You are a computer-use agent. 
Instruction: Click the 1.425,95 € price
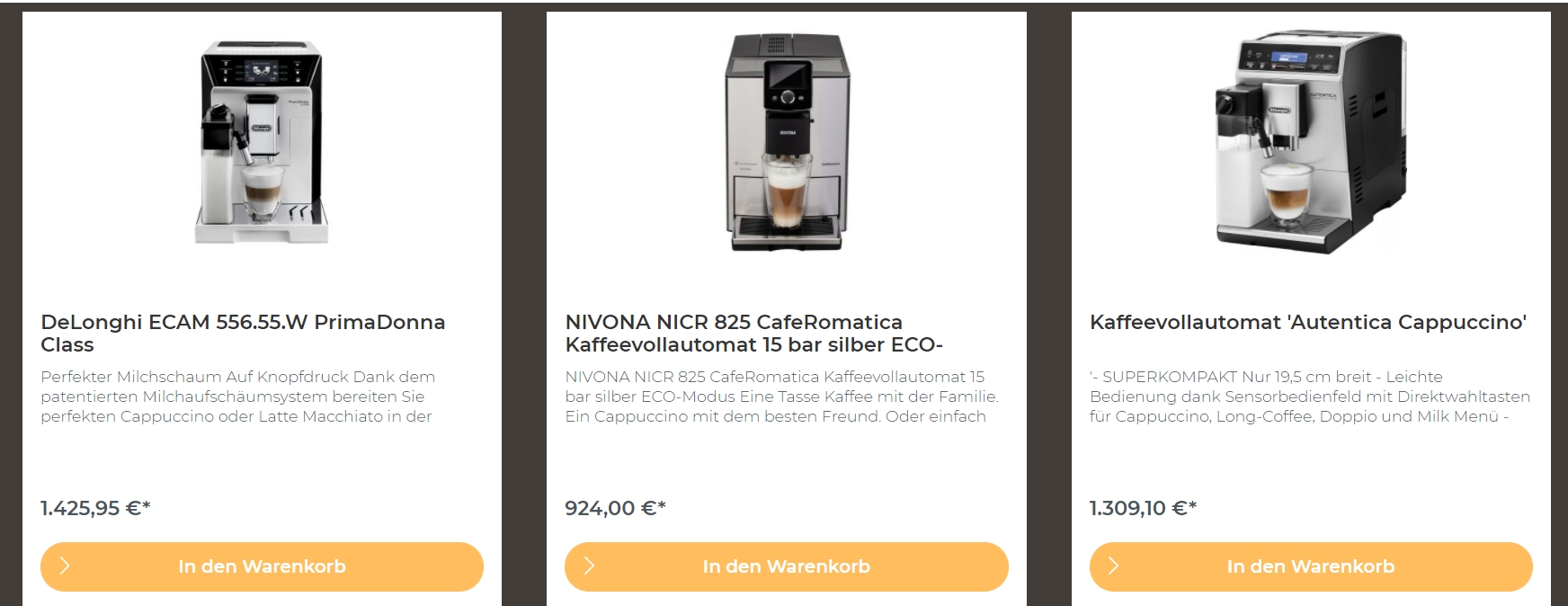coord(95,508)
